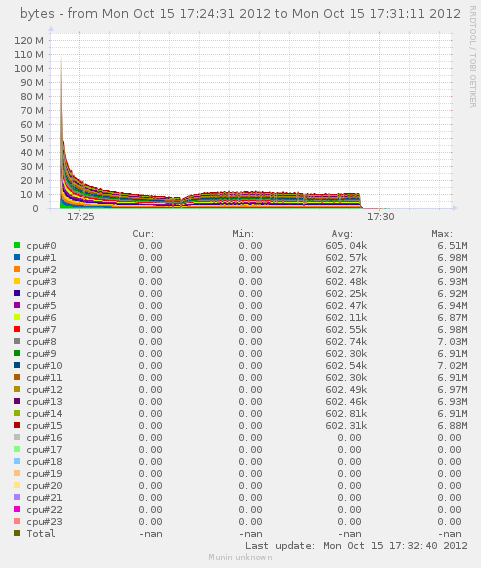Select the cpu#10 legend label
Viewport: 481px width, 568px height.
[44, 366]
